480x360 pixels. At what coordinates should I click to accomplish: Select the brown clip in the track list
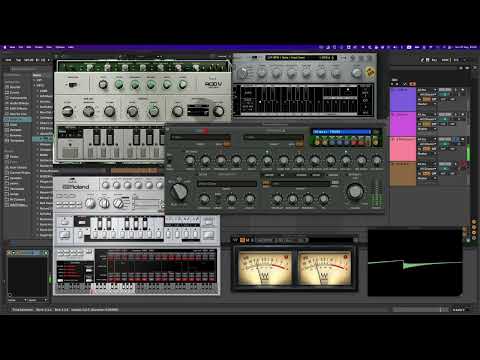(x=403, y=174)
